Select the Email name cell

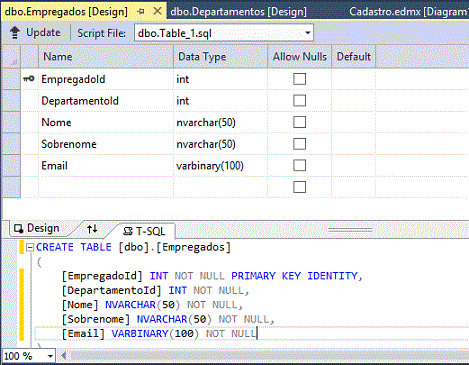pos(106,166)
